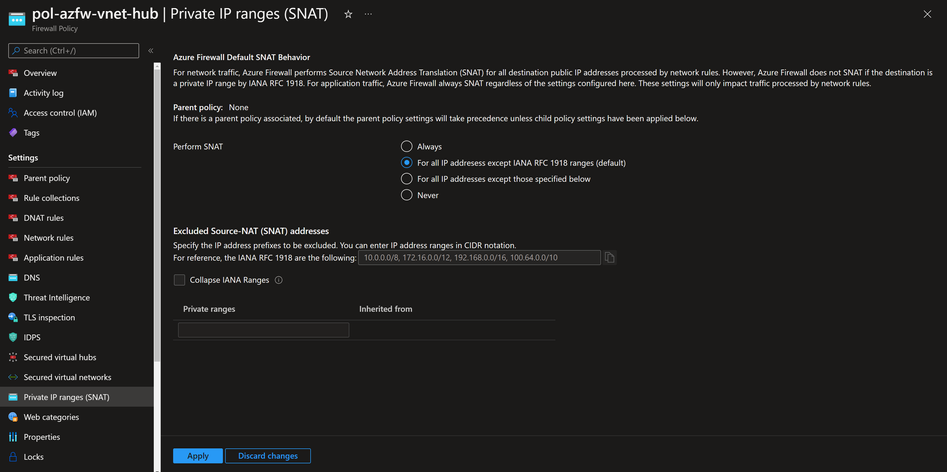
Task: Click the Overview icon in sidebar
Action: coord(13,73)
